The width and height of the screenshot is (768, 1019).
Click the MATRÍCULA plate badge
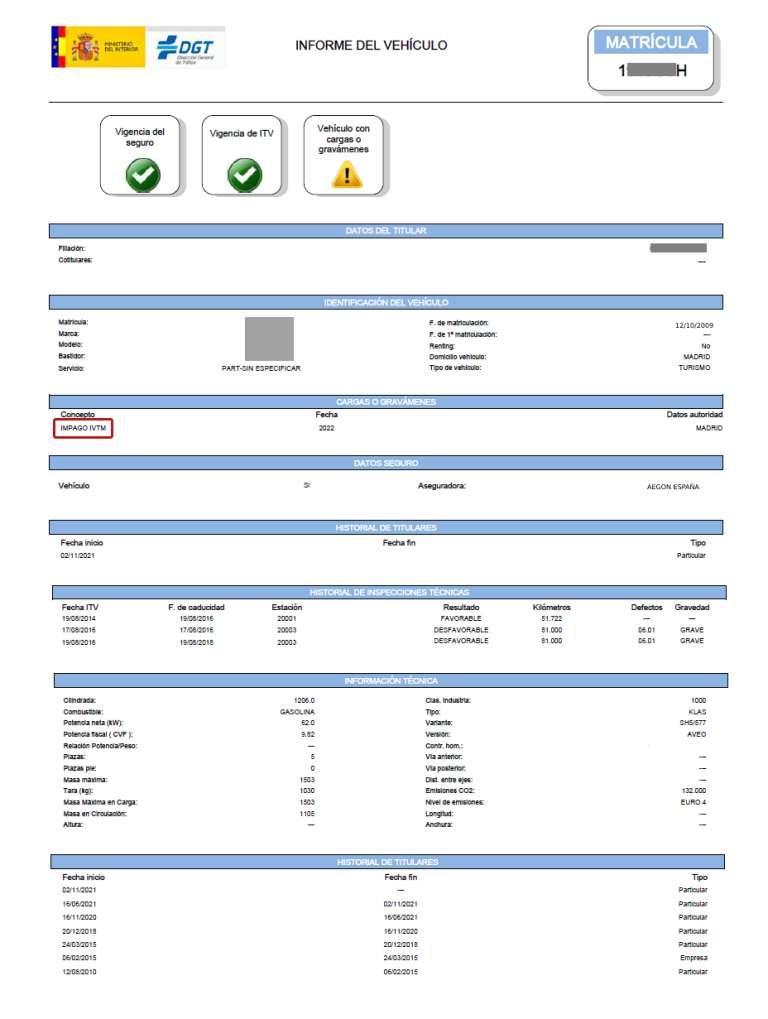coord(651,59)
